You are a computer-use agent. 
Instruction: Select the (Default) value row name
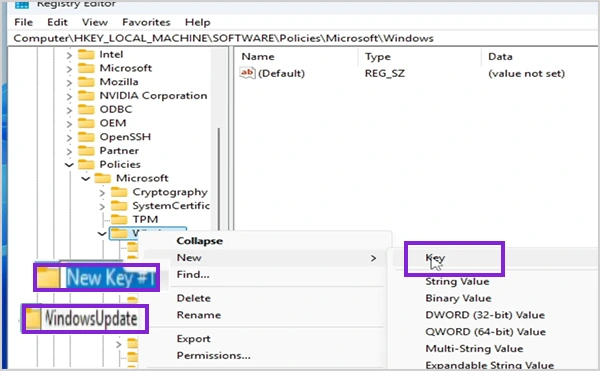[281, 73]
